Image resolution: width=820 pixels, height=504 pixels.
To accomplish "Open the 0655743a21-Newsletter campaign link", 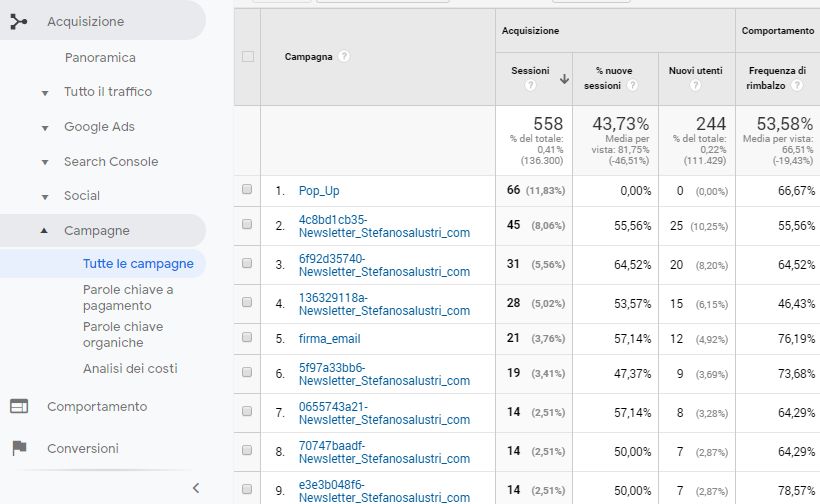I will point(384,413).
